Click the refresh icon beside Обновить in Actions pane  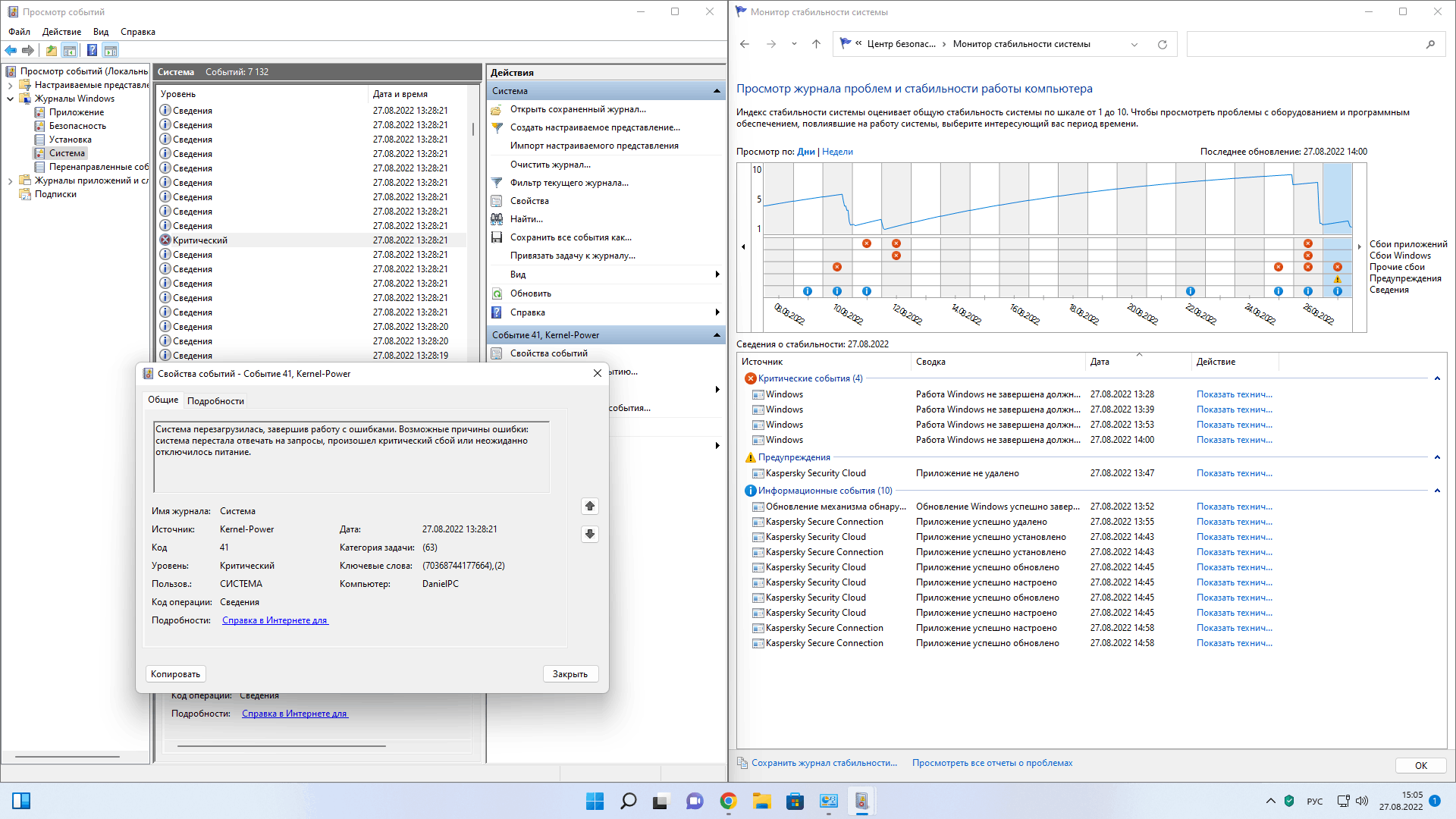click(x=497, y=293)
